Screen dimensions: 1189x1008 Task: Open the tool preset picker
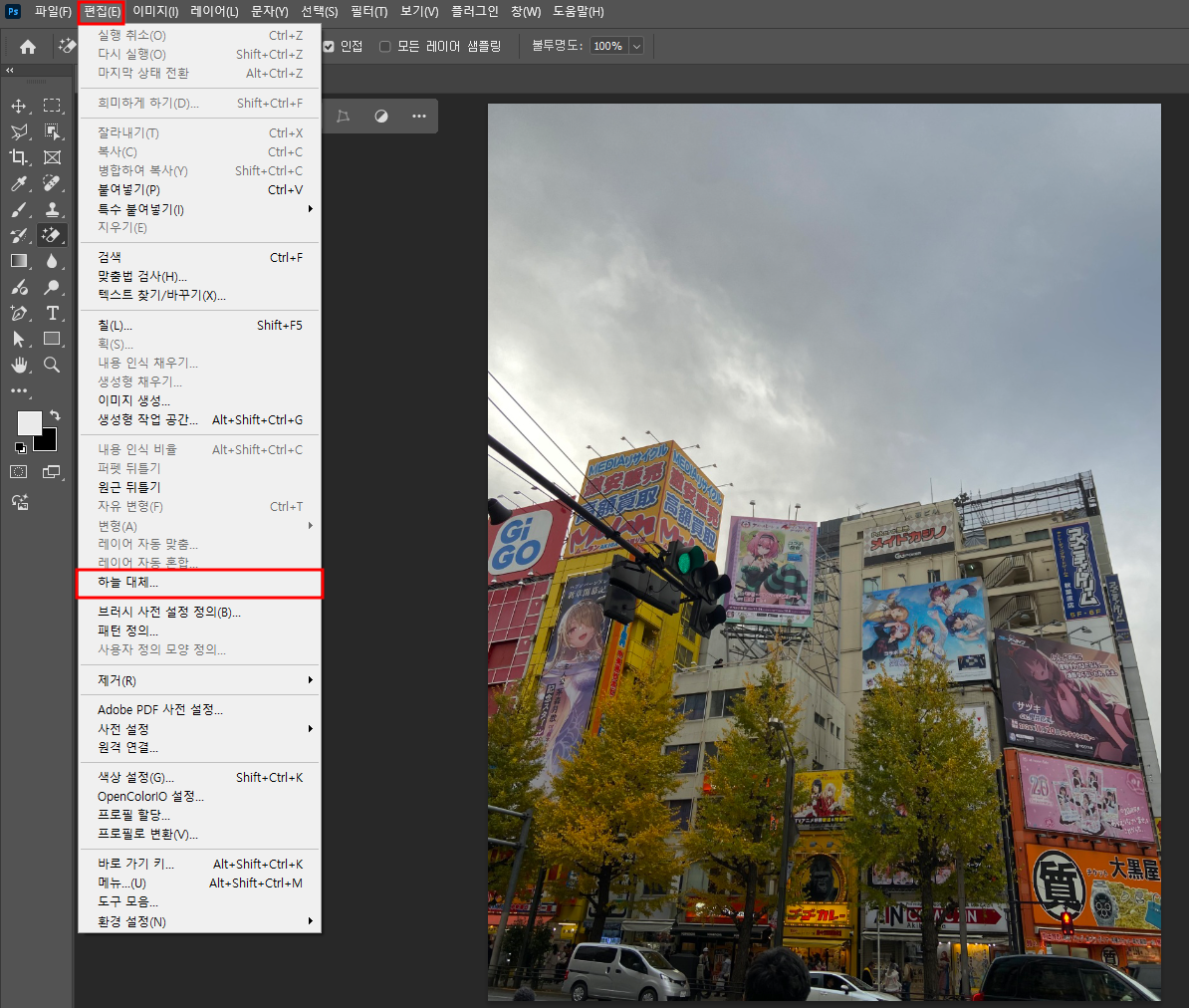tap(67, 46)
